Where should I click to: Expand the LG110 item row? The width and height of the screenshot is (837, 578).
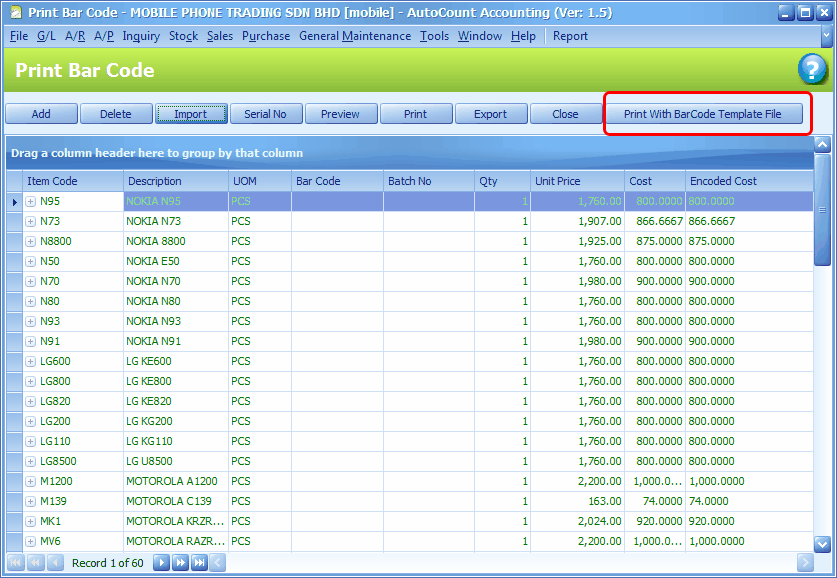[x=30, y=442]
